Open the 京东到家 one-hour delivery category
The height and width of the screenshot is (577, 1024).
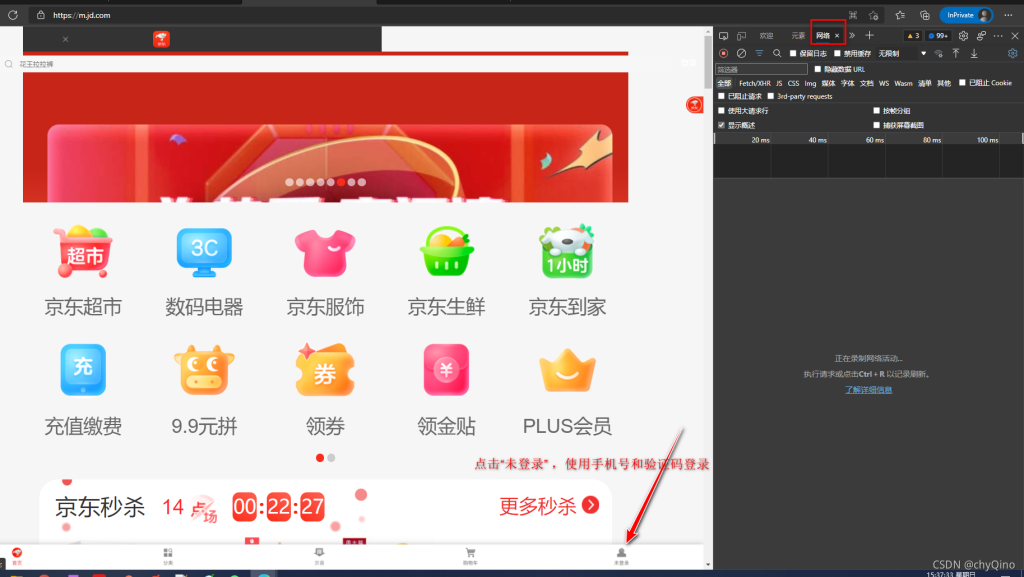567,270
